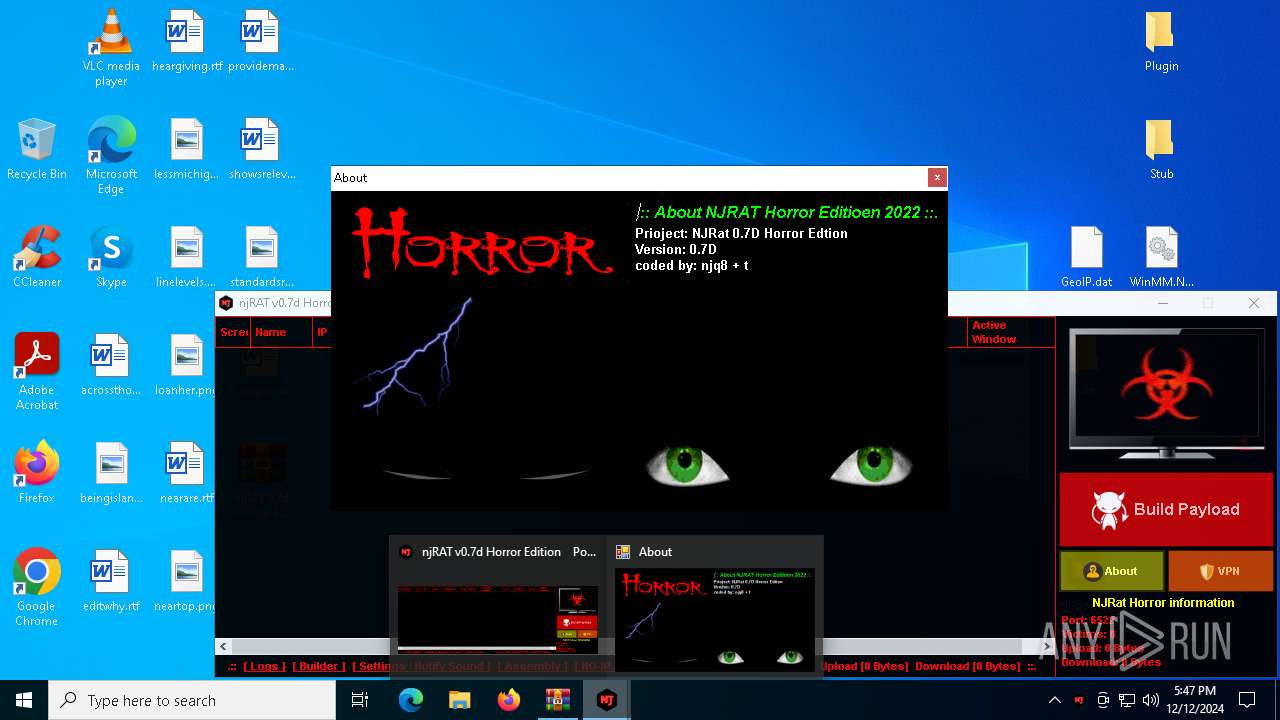Open acrosstho... Word document
Image resolution: width=1280 pixels, height=720 pixels.
pos(111,366)
